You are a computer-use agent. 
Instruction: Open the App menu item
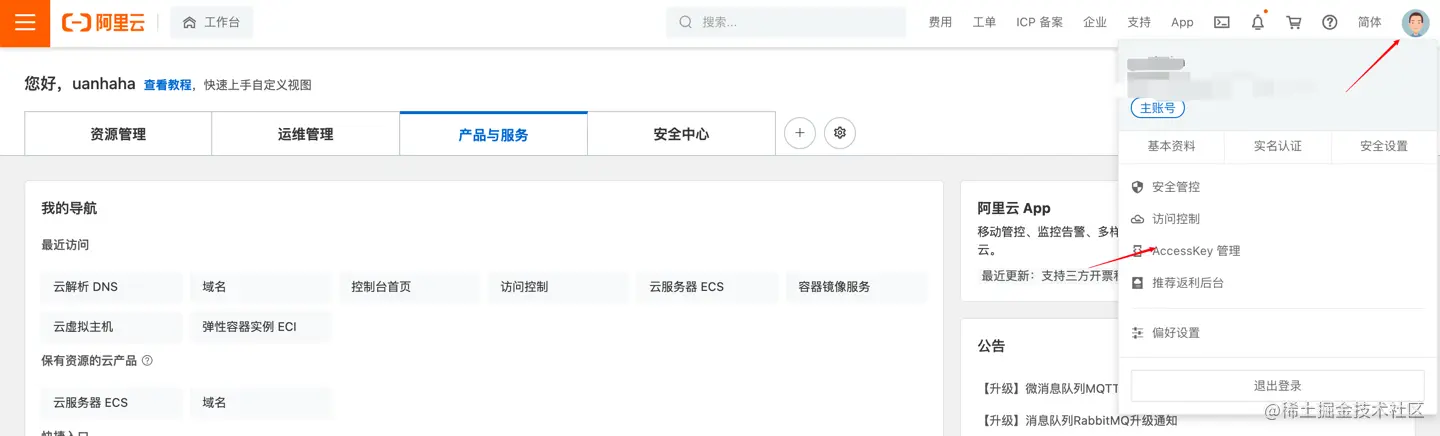(1182, 22)
